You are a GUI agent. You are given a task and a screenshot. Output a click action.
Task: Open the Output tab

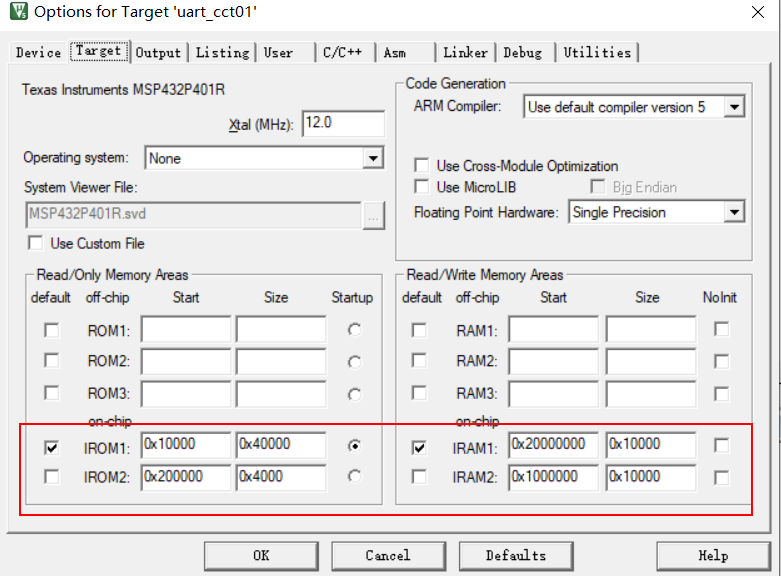158,52
